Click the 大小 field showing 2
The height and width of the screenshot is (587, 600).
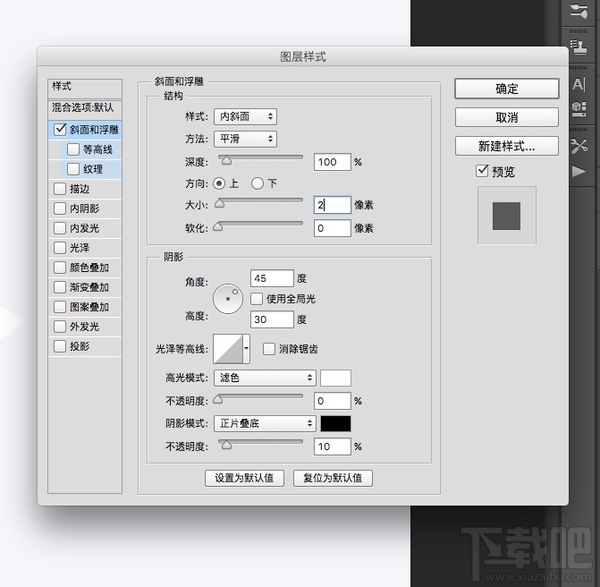(x=332, y=205)
